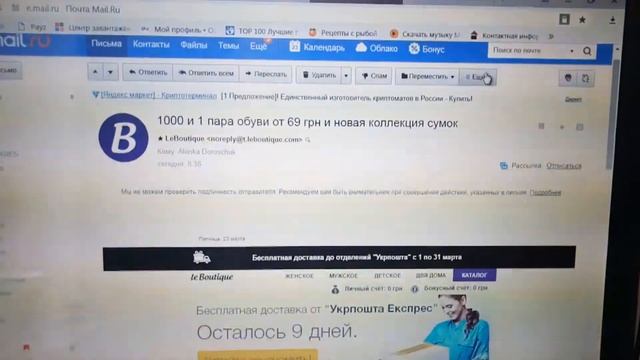Click the first header icon right of the subject
This screenshot has width=640, height=360.
coord(541,127)
